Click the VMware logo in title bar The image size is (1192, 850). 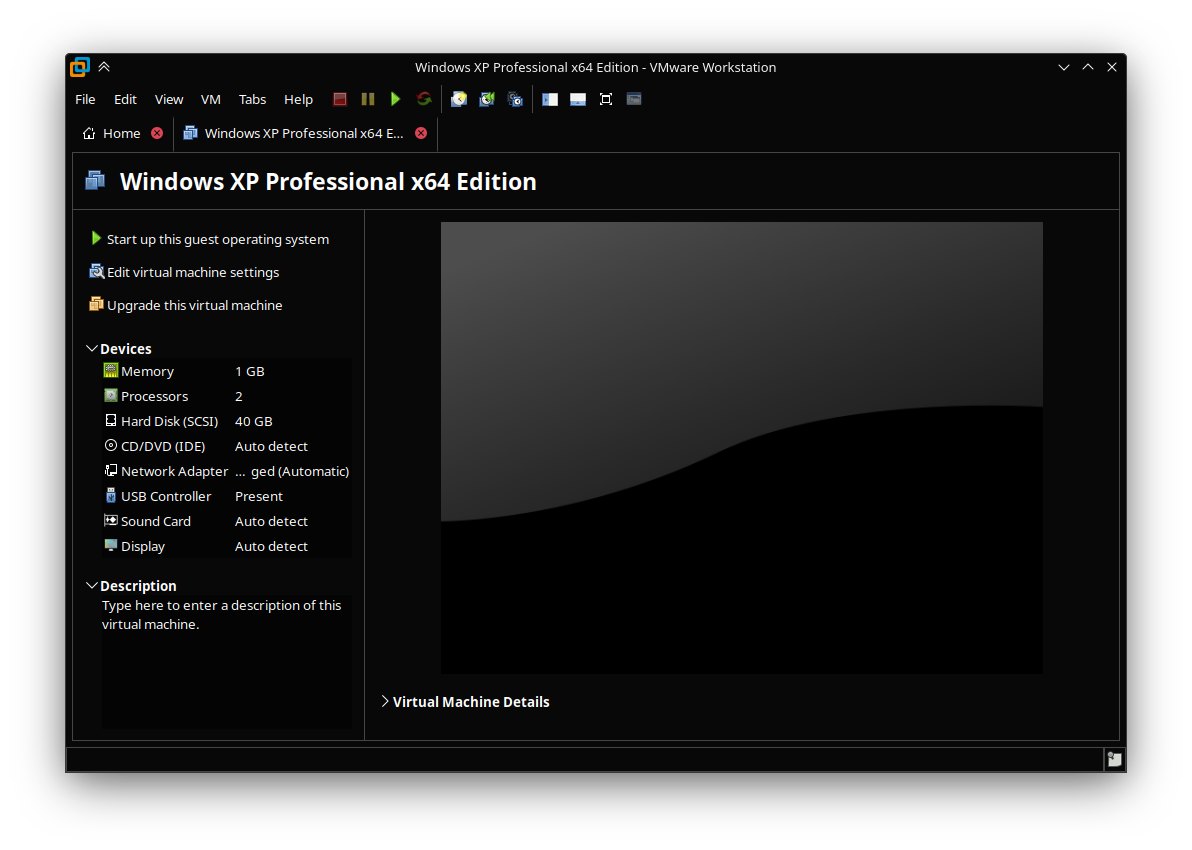coord(80,67)
